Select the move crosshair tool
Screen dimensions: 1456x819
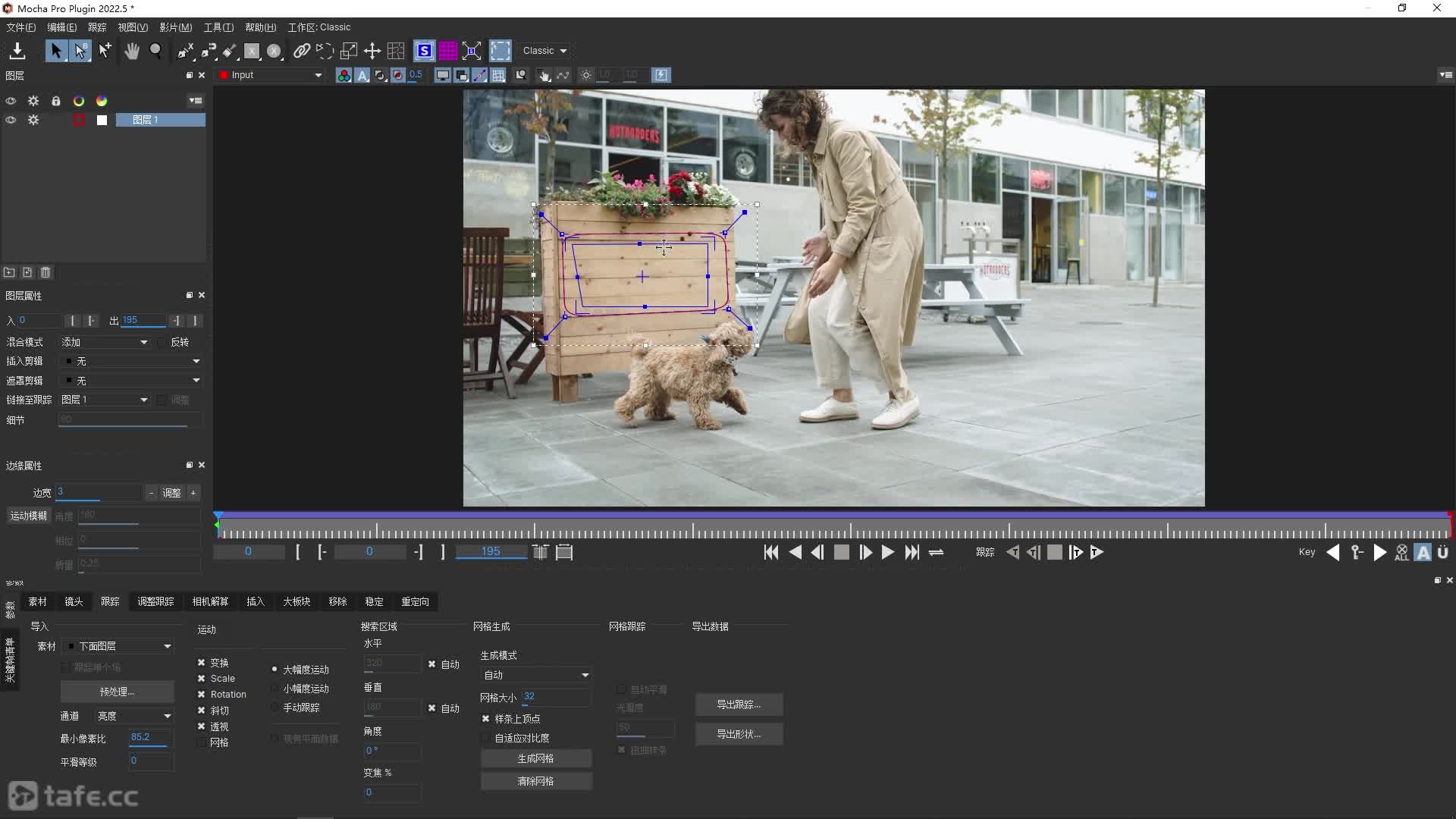pyautogui.click(x=372, y=51)
